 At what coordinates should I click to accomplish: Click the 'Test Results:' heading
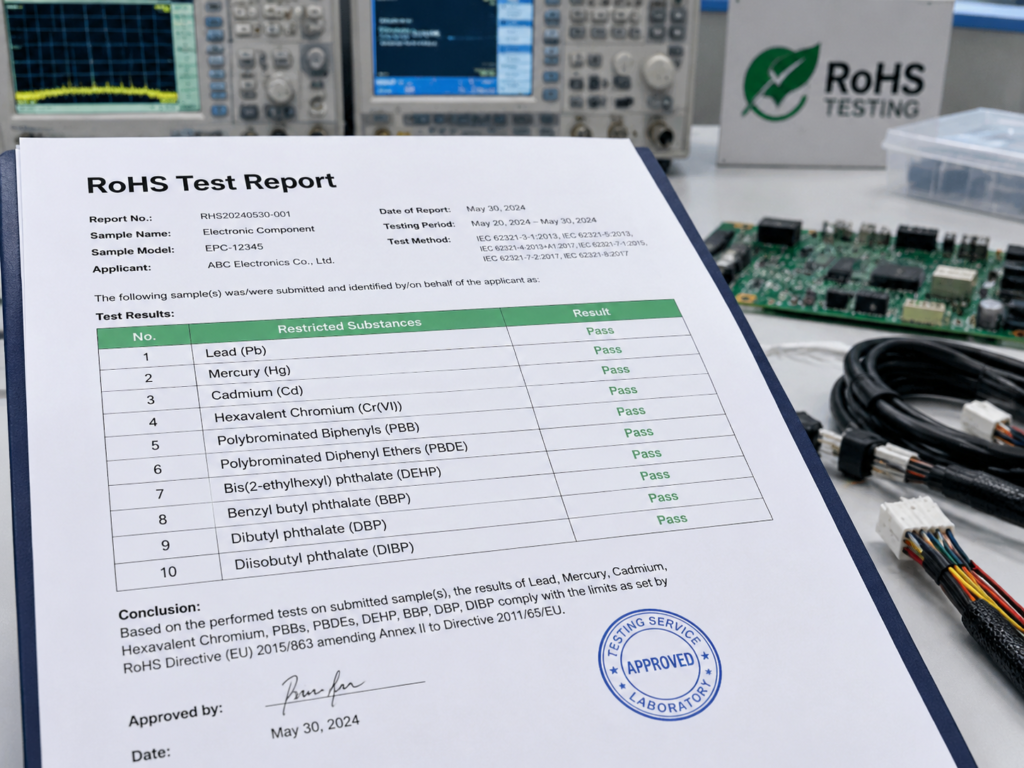(x=135, y=315)
